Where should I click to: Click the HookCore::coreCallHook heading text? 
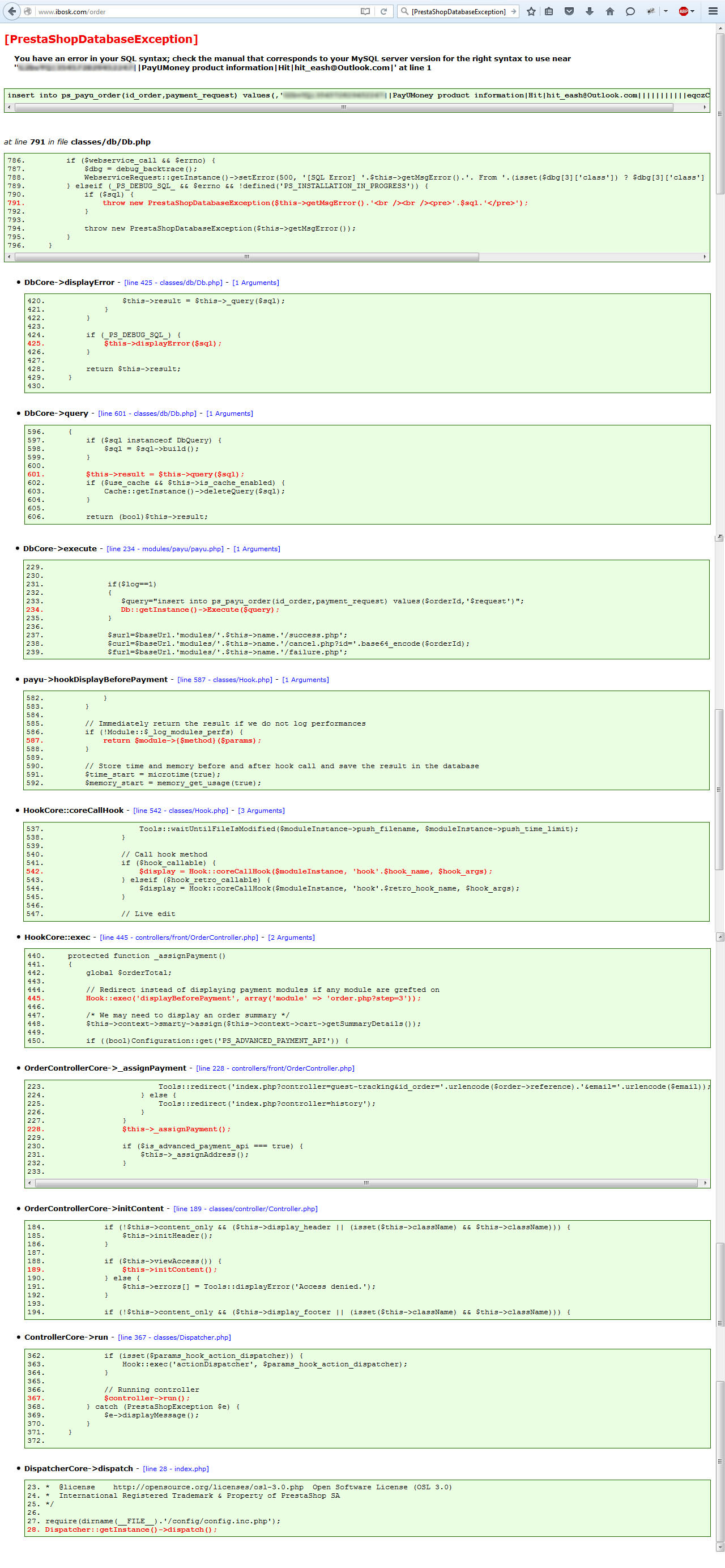[x=74, y=810]
